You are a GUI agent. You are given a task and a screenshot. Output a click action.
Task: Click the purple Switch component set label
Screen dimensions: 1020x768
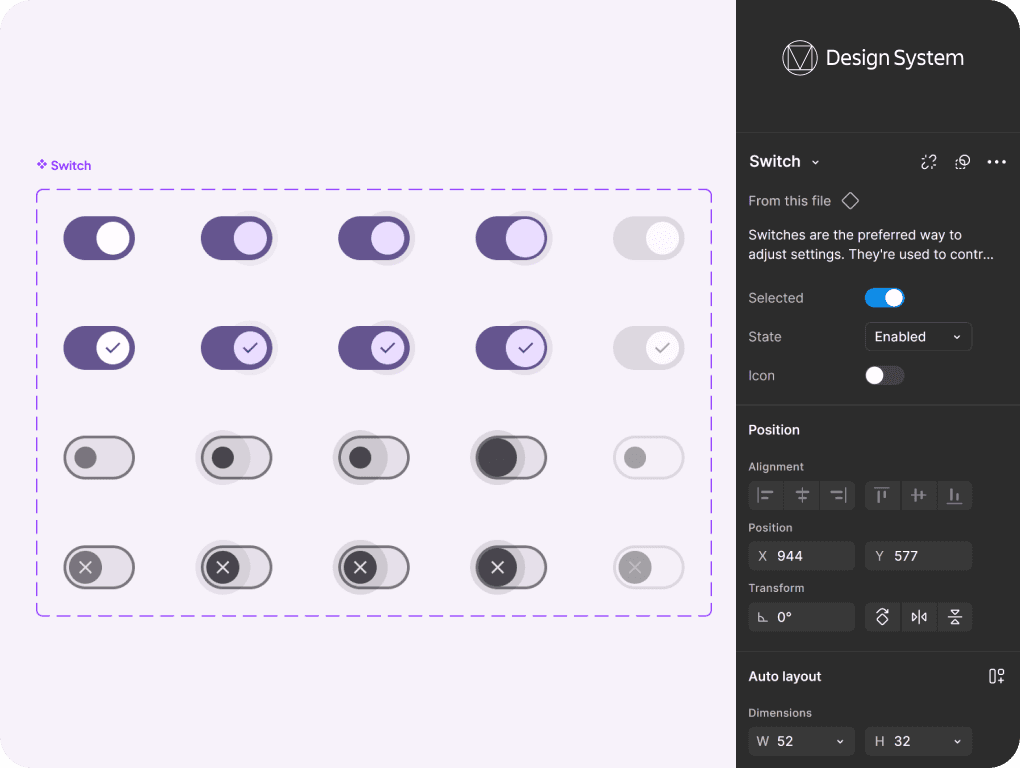pyautogui.click(x=64, y=165)
